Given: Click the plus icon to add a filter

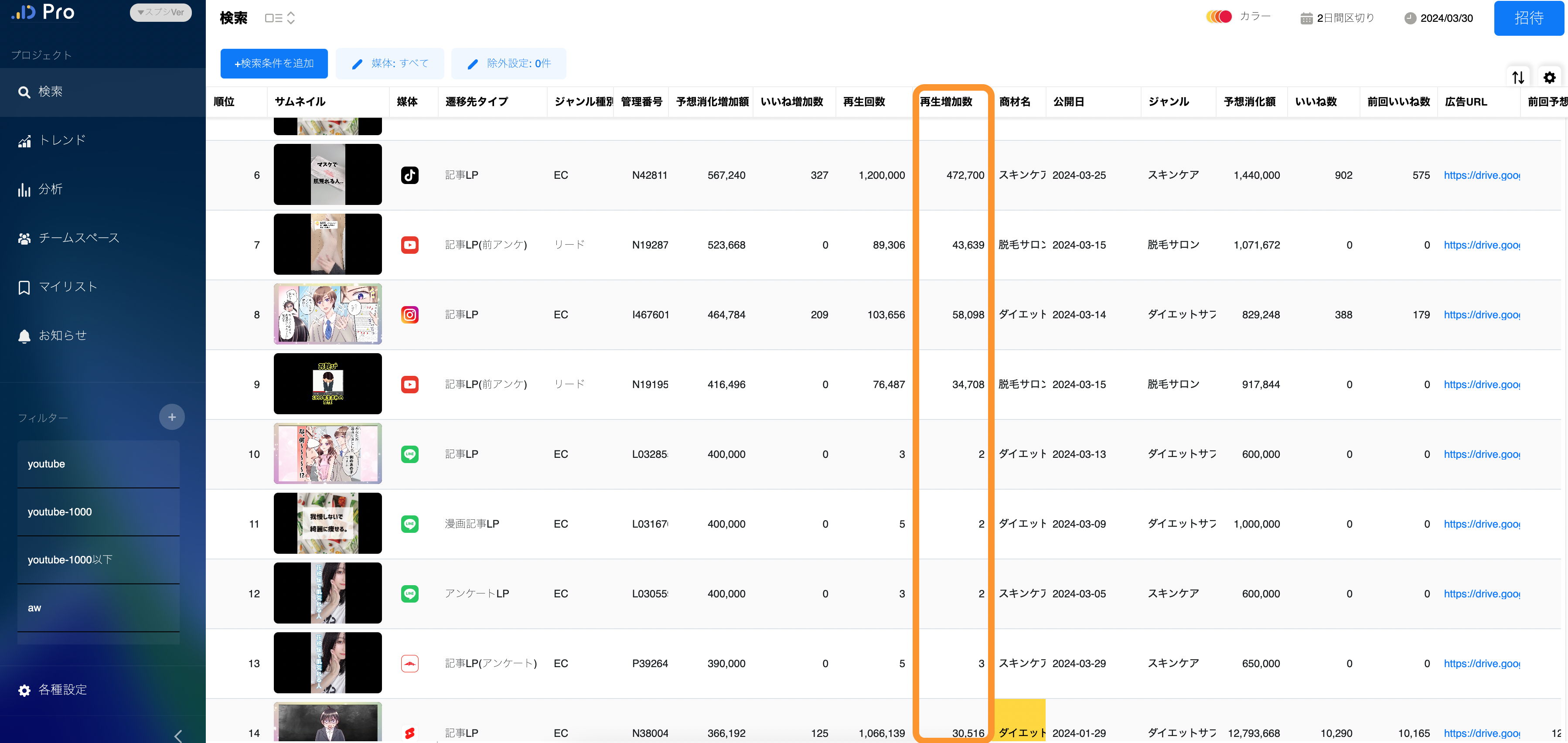Looking at the screenshot, I should 172,417.
